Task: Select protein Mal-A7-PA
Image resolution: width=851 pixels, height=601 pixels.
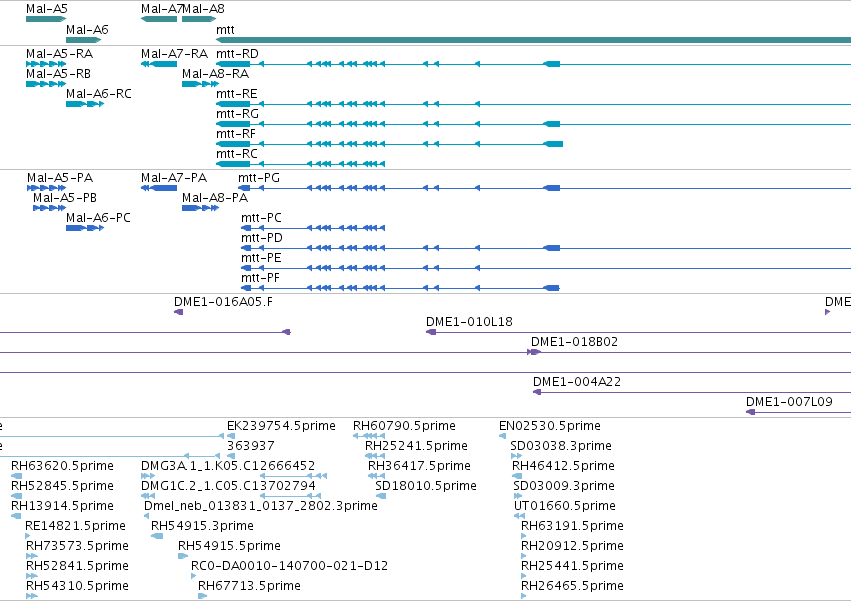Action: (159, 188)
